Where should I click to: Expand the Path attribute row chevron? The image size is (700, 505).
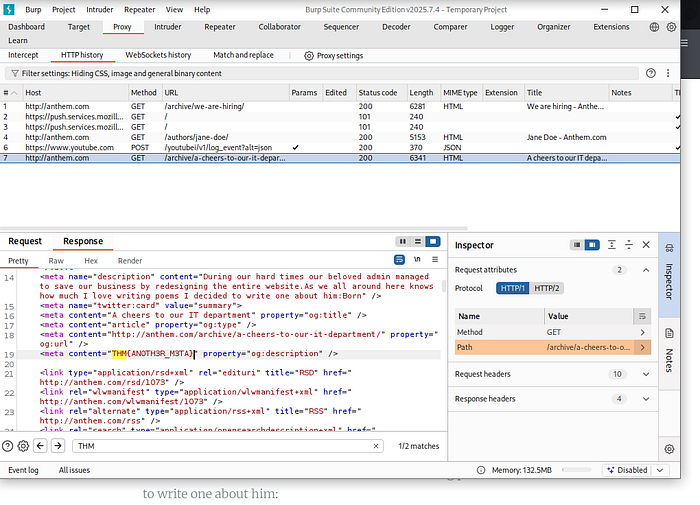642,347
